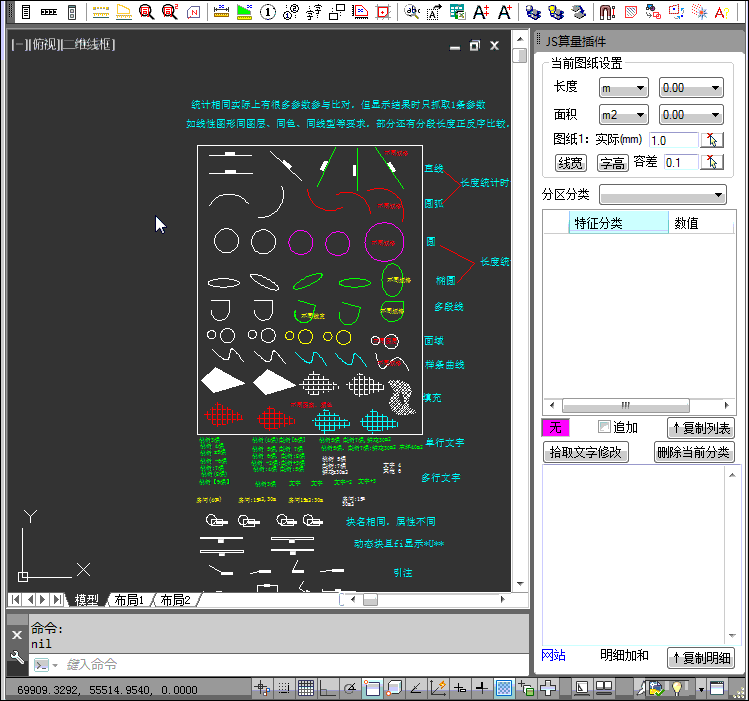Click the red-circle magnifier toolbar icon
Viewport: 749px width, 701px height.
(147, 12)
